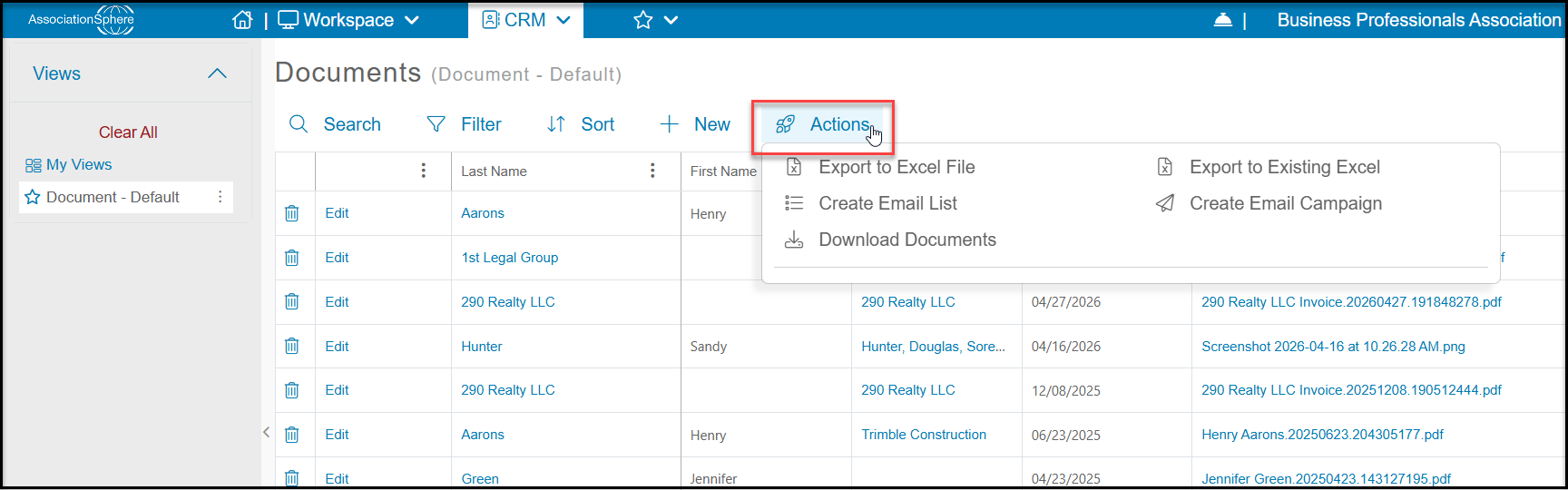
Task: Open Henry Aarons.20250623 pdf file
Action: pyautogui.click(x=1323, y=435)
